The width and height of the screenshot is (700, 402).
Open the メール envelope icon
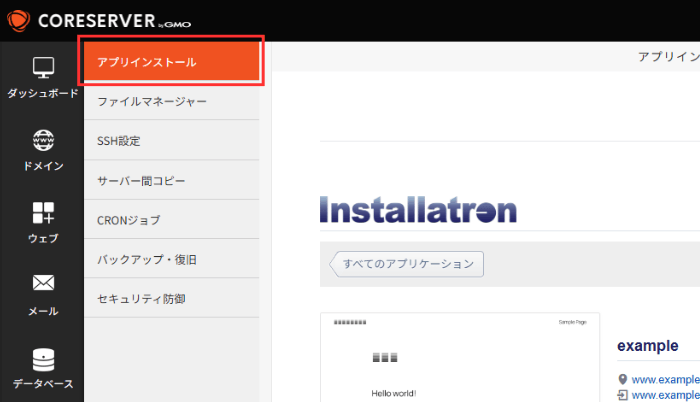tap(43, 283)
